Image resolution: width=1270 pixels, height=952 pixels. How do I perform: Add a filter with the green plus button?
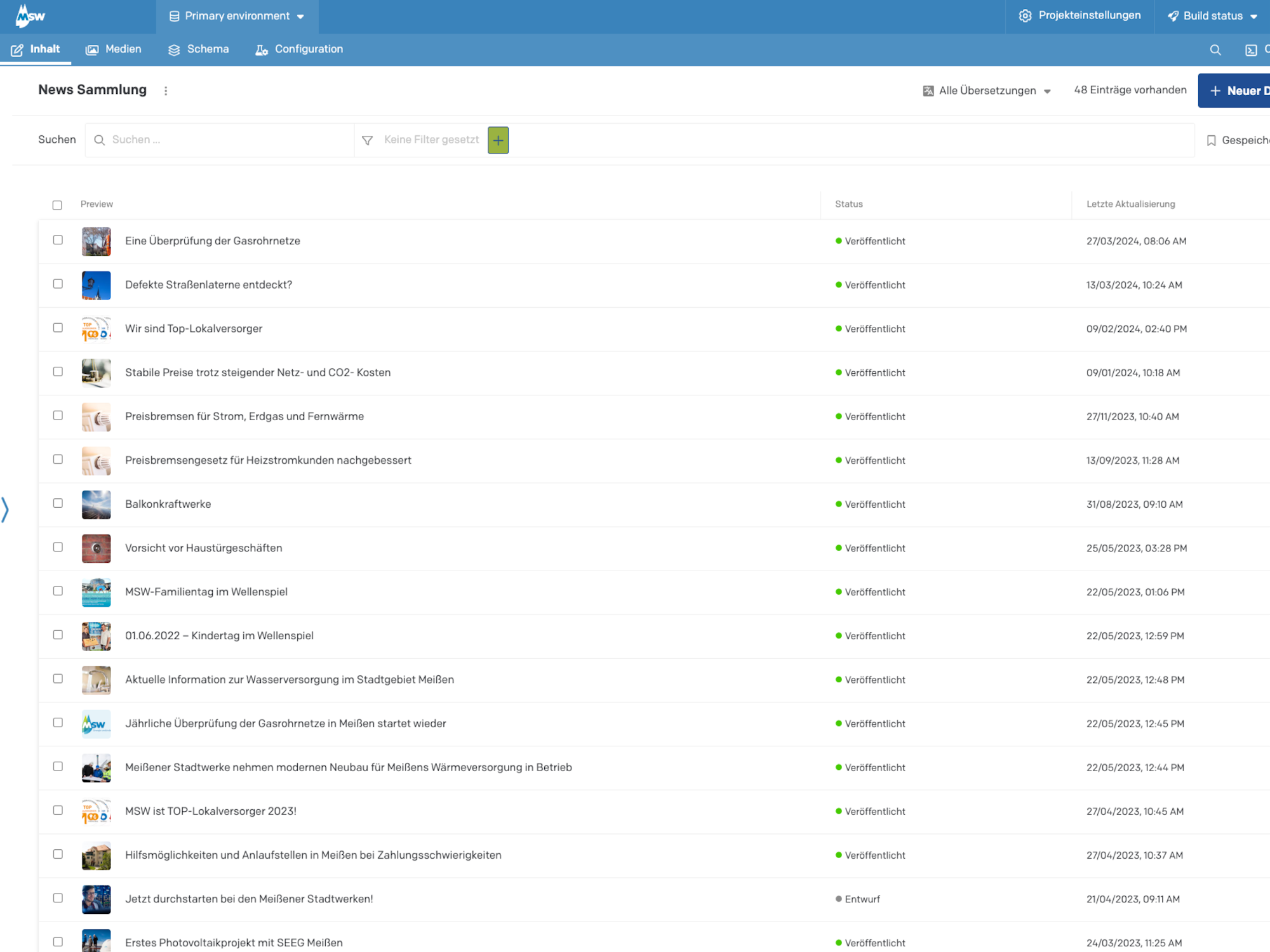(x=498, y=140)
